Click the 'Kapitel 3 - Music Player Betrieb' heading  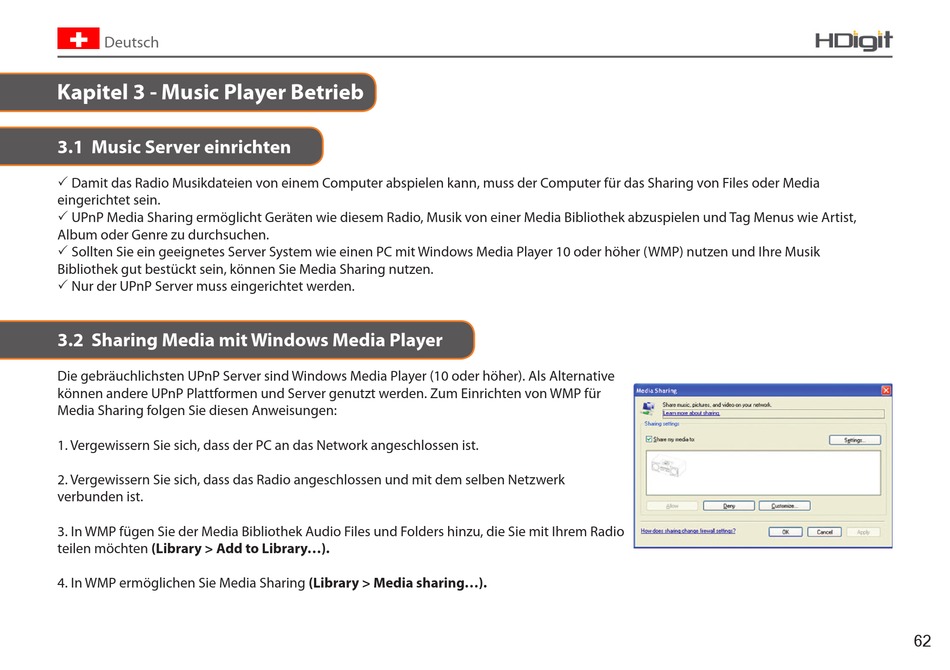210,92
